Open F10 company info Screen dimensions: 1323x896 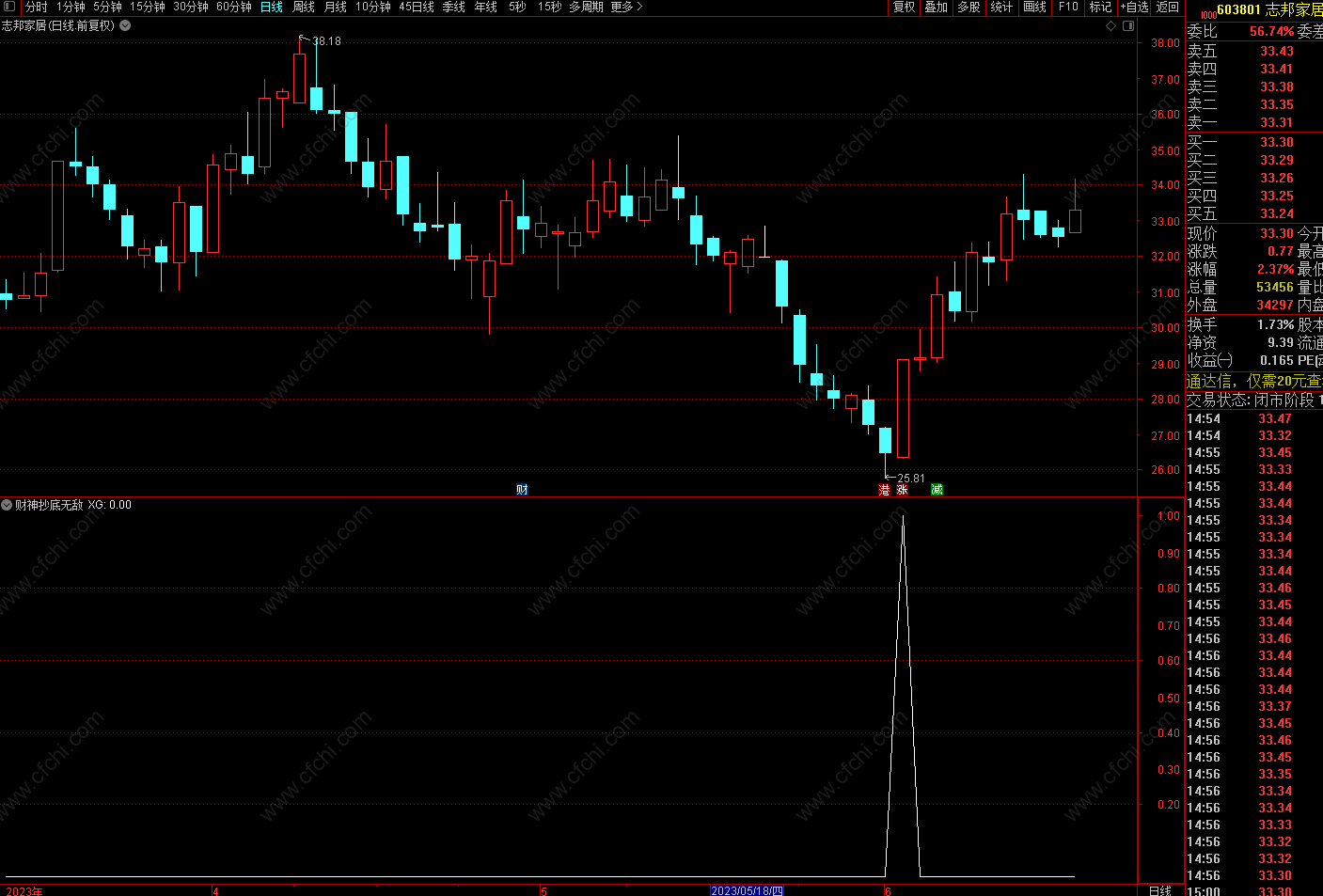(1068, 7)
